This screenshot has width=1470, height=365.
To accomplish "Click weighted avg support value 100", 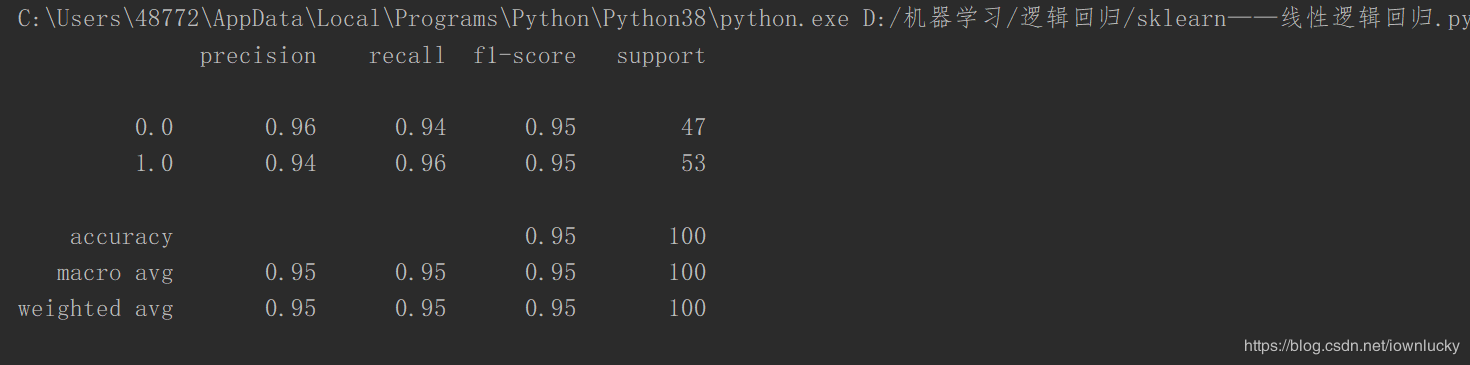I will pos(688,309).
